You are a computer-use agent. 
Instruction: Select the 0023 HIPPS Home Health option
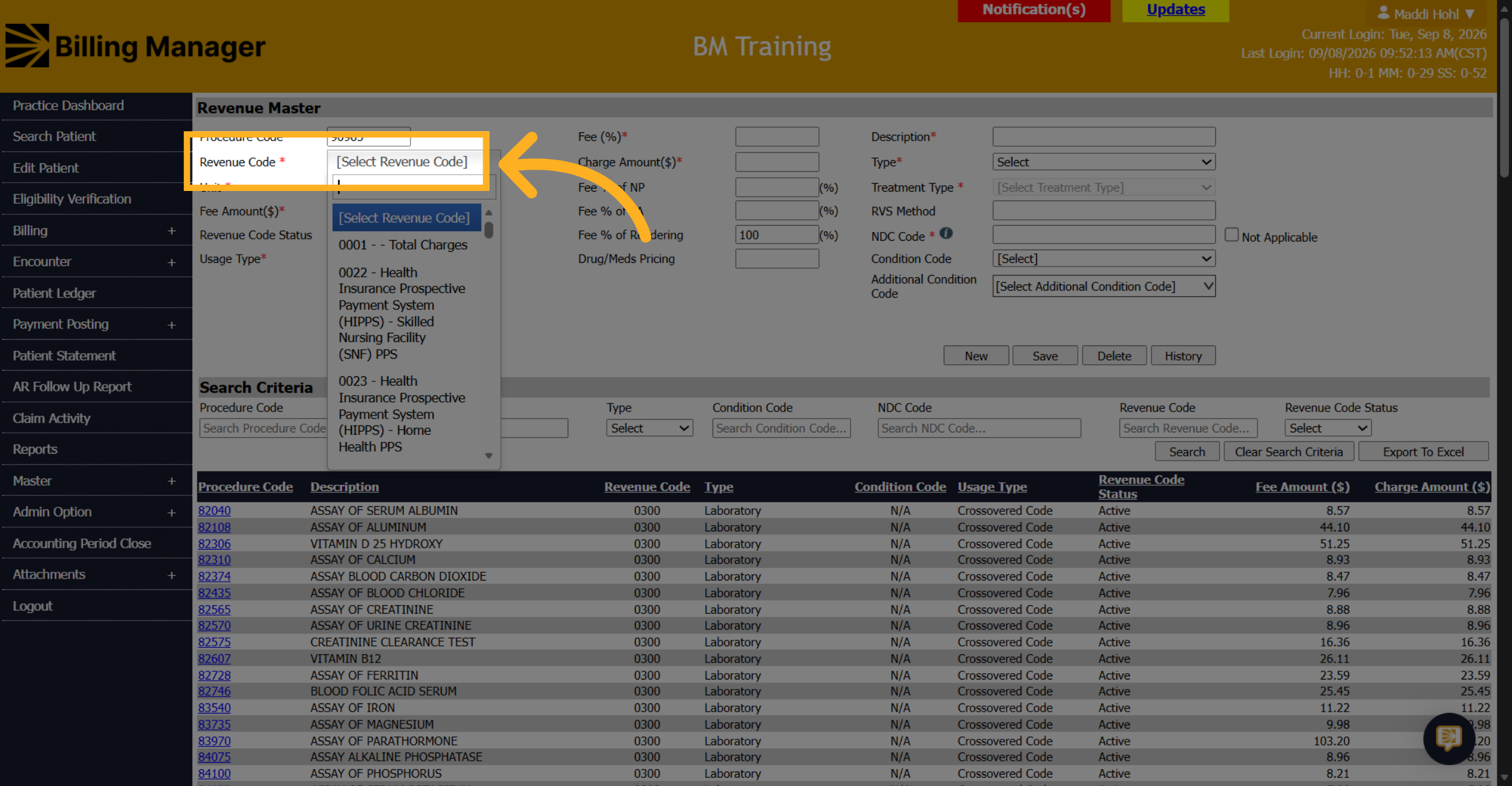(403, 414)
